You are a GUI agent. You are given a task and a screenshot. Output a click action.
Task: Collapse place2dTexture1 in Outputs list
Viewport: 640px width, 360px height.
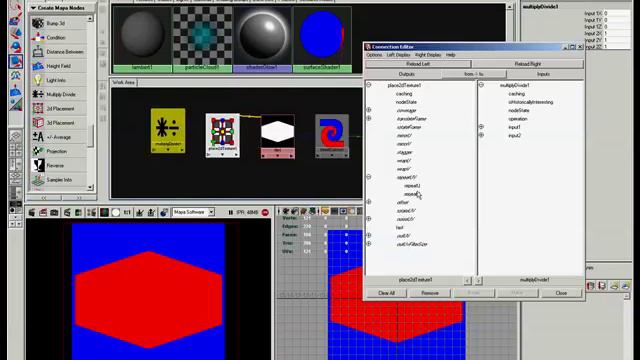(369, 85)
